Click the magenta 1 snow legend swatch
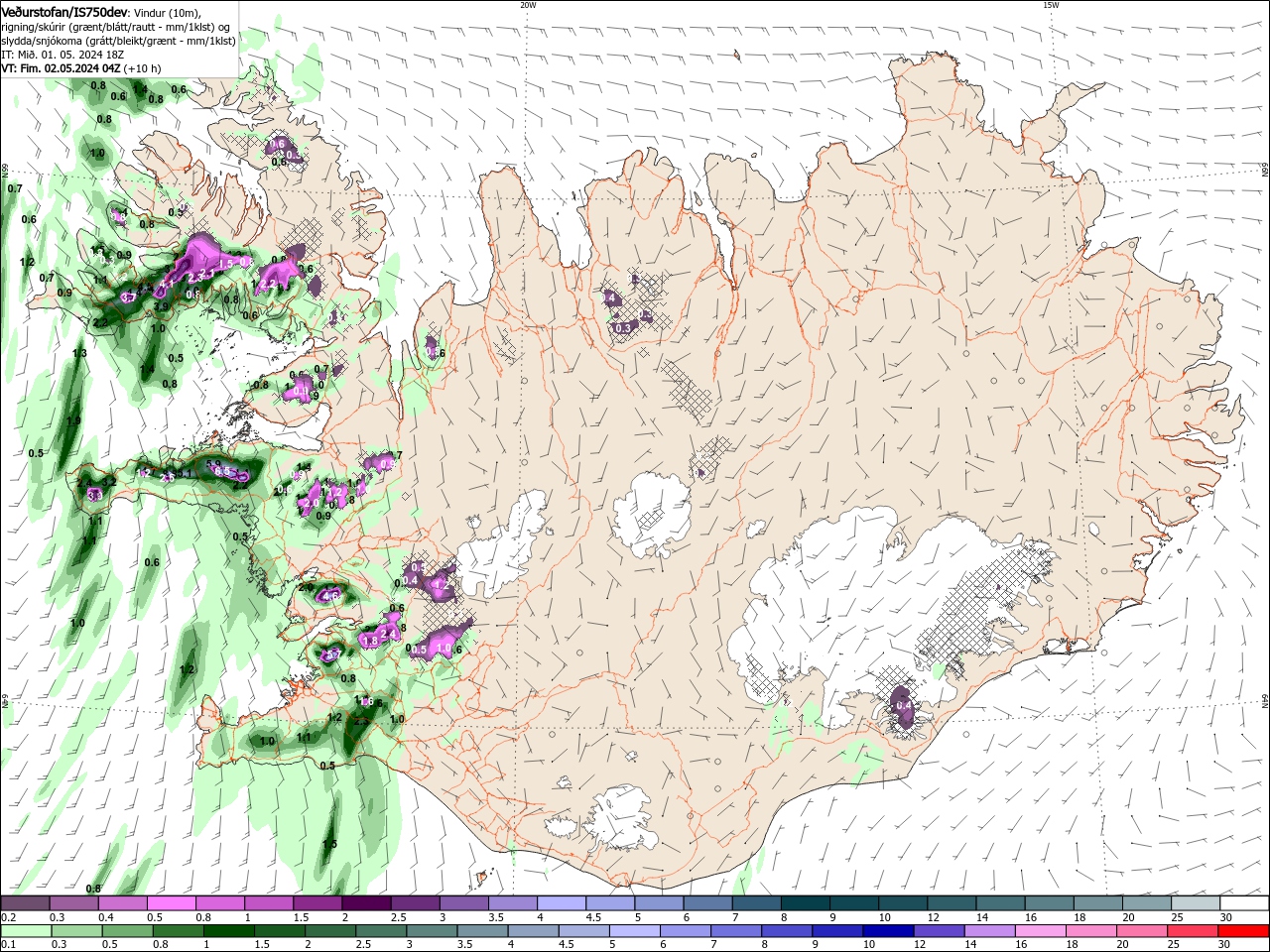The width and height of the screenshot is (1270, 952). (269, 903)
